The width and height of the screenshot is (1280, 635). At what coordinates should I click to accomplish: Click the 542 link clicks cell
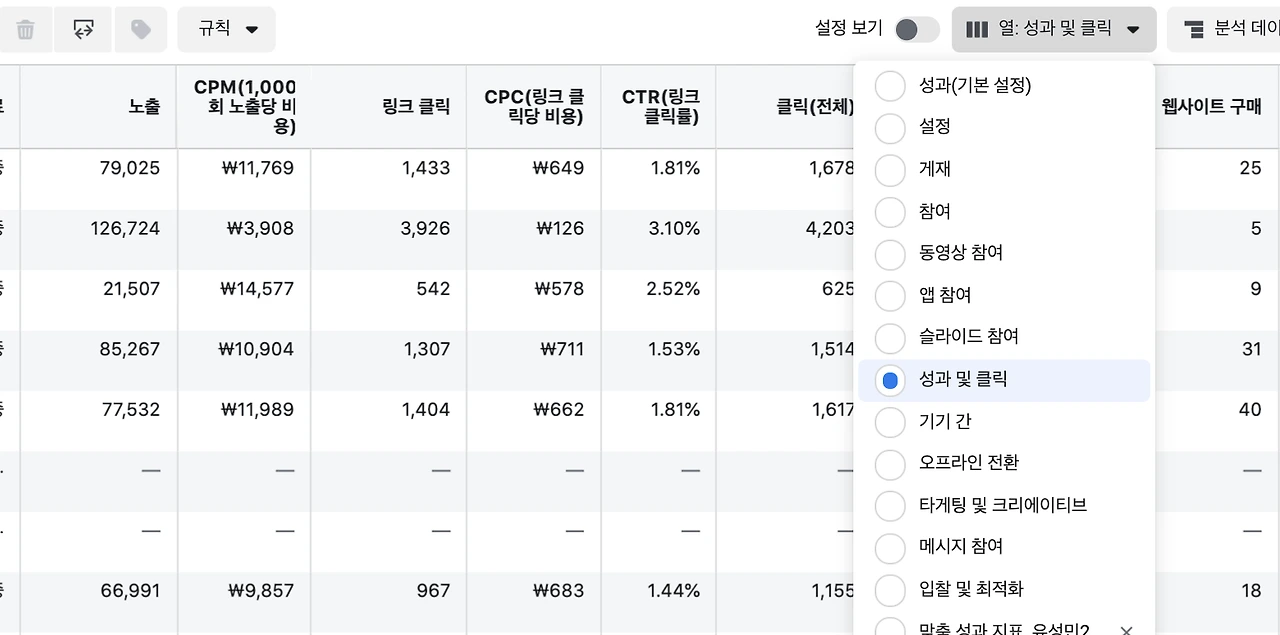pyautogui.click(x=434, y=289)
